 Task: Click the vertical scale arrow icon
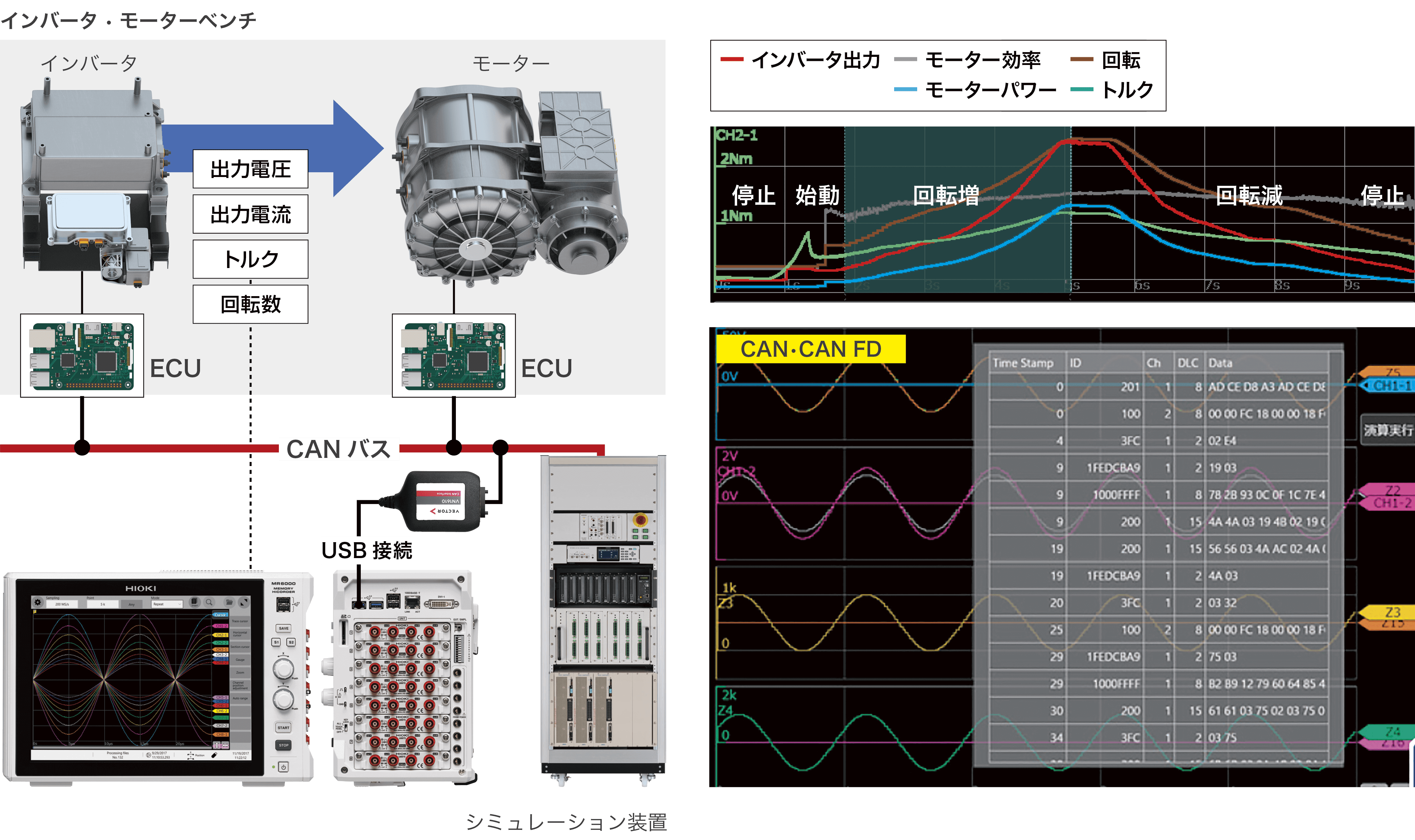pyautogui.click(x=217, y=746)
